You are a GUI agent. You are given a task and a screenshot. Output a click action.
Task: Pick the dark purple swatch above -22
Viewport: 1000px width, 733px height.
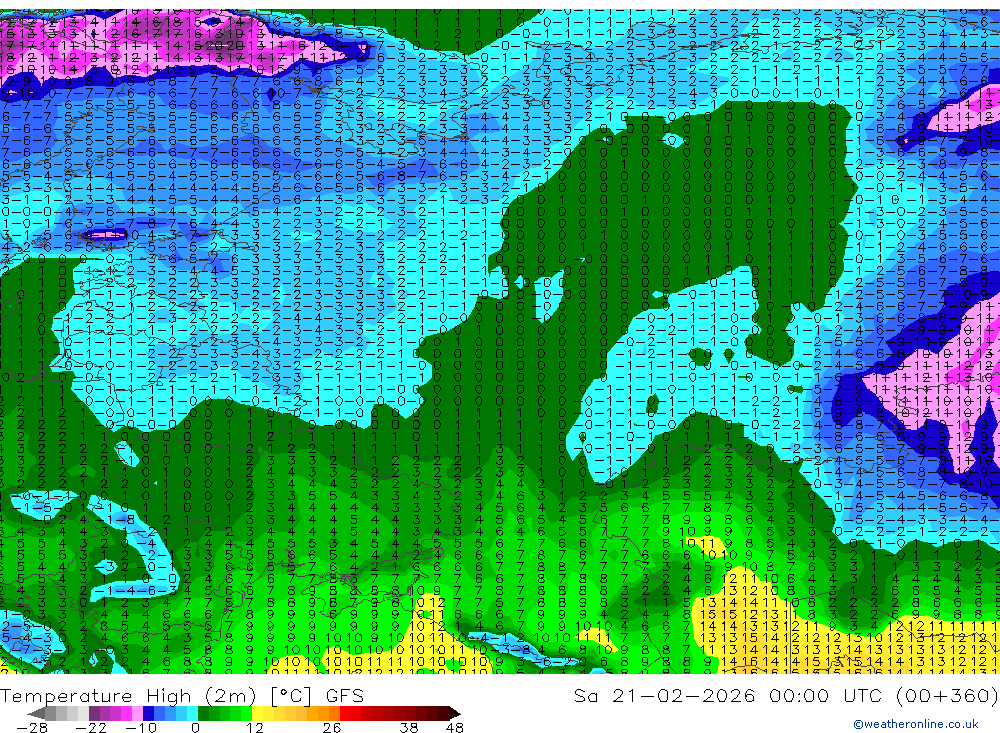click(x=94, y=714)
